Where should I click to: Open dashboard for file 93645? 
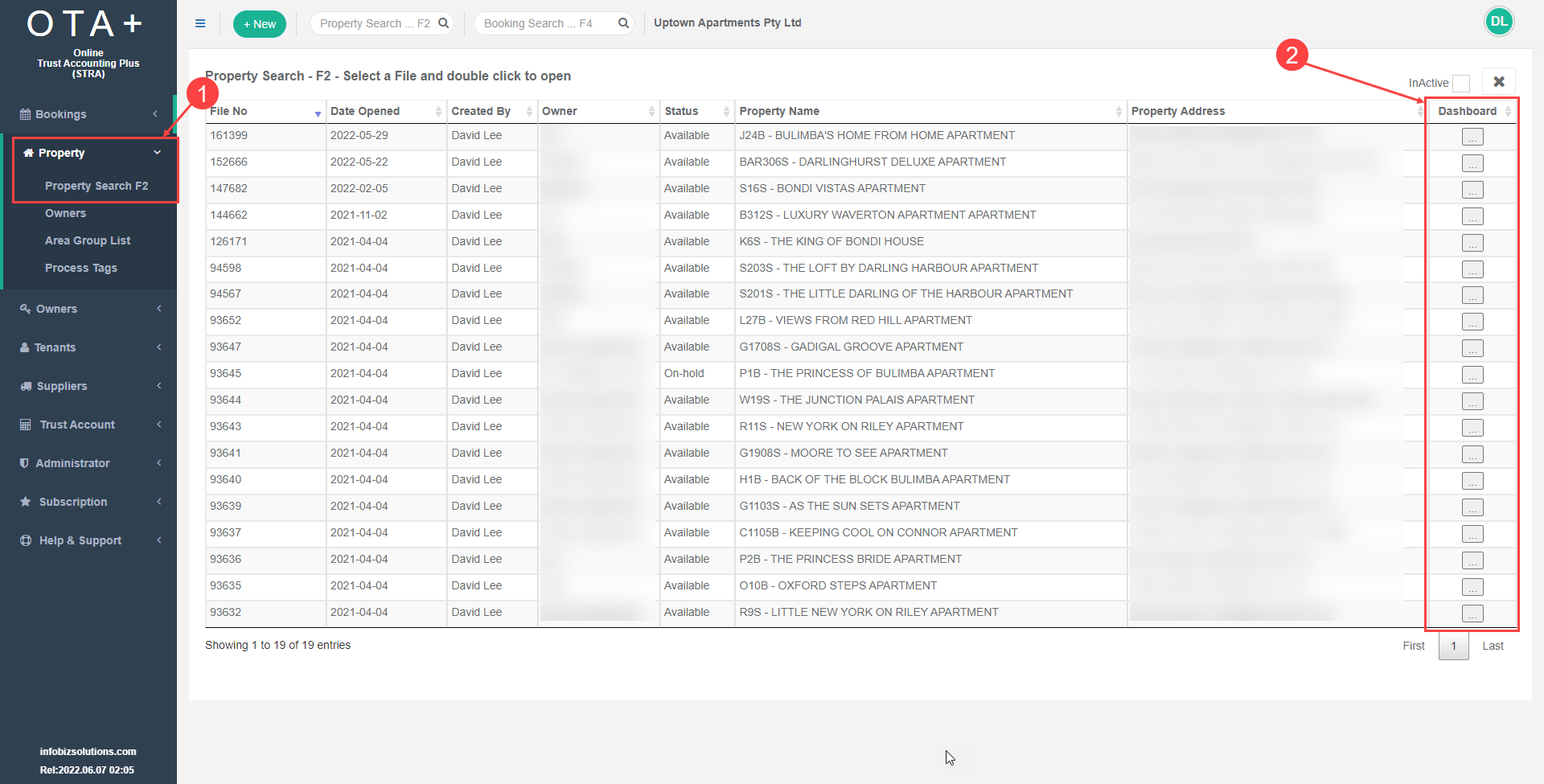(x=1472, y=376)
